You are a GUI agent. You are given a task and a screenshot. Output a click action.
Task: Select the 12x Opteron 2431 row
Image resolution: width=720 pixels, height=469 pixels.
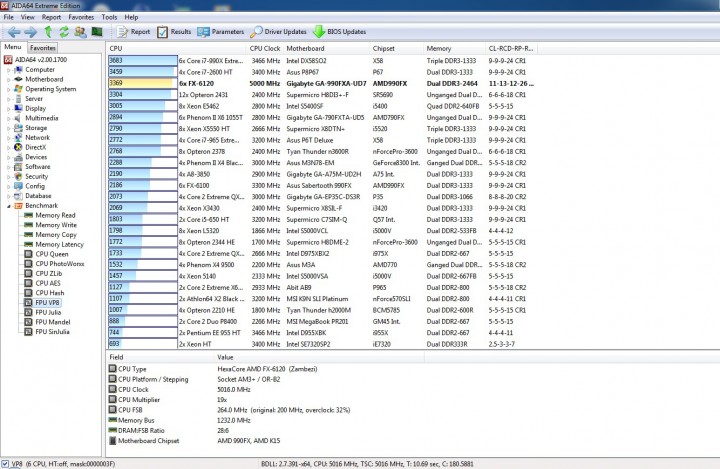click(321, 95)
